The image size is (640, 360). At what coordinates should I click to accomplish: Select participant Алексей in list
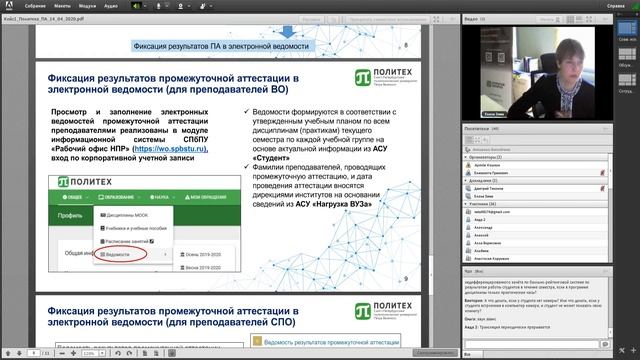click(x=536, y=235)
